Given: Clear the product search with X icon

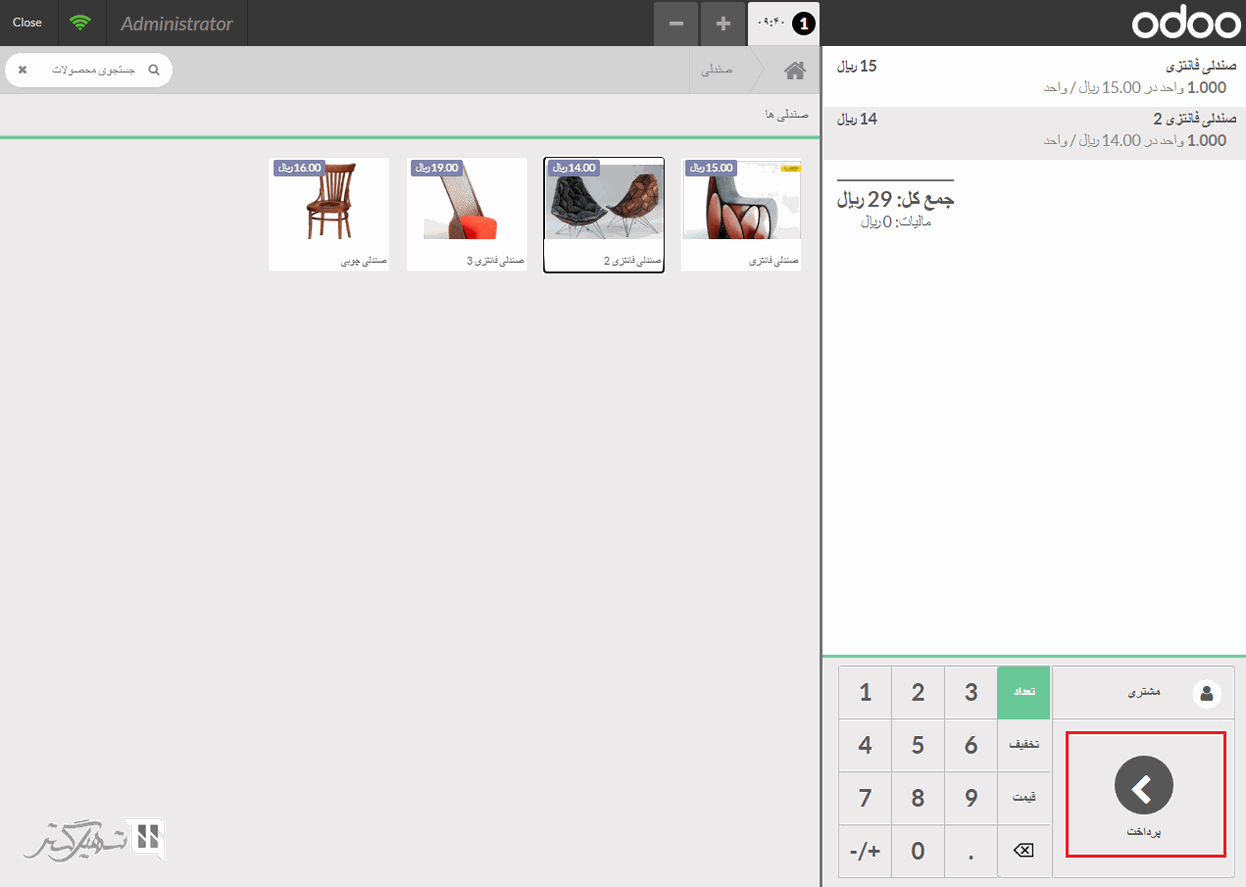Looking at the screenshot, I should tap(23, 70).
